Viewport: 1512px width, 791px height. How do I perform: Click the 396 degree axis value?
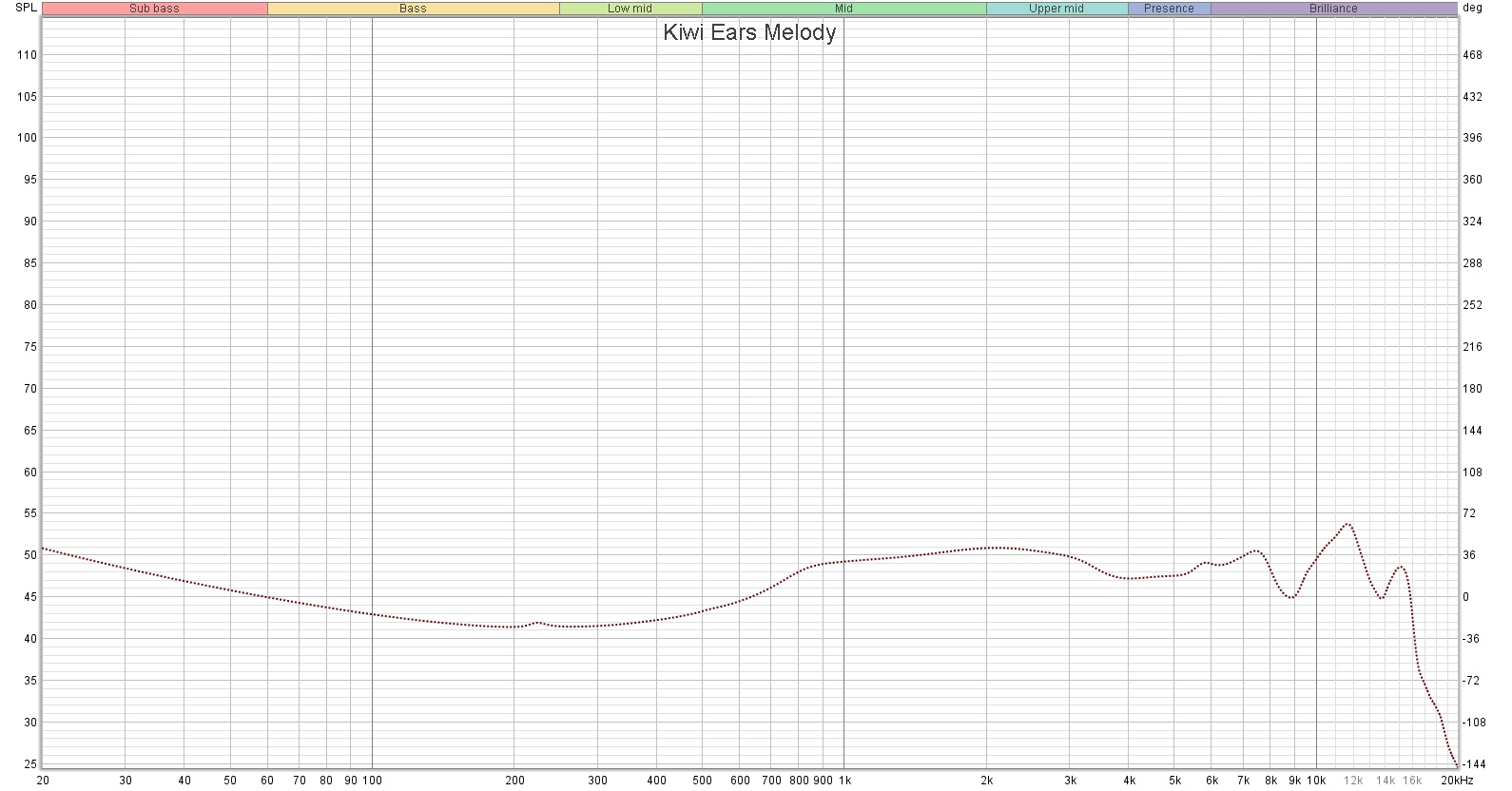click(x=1472, y=138)
